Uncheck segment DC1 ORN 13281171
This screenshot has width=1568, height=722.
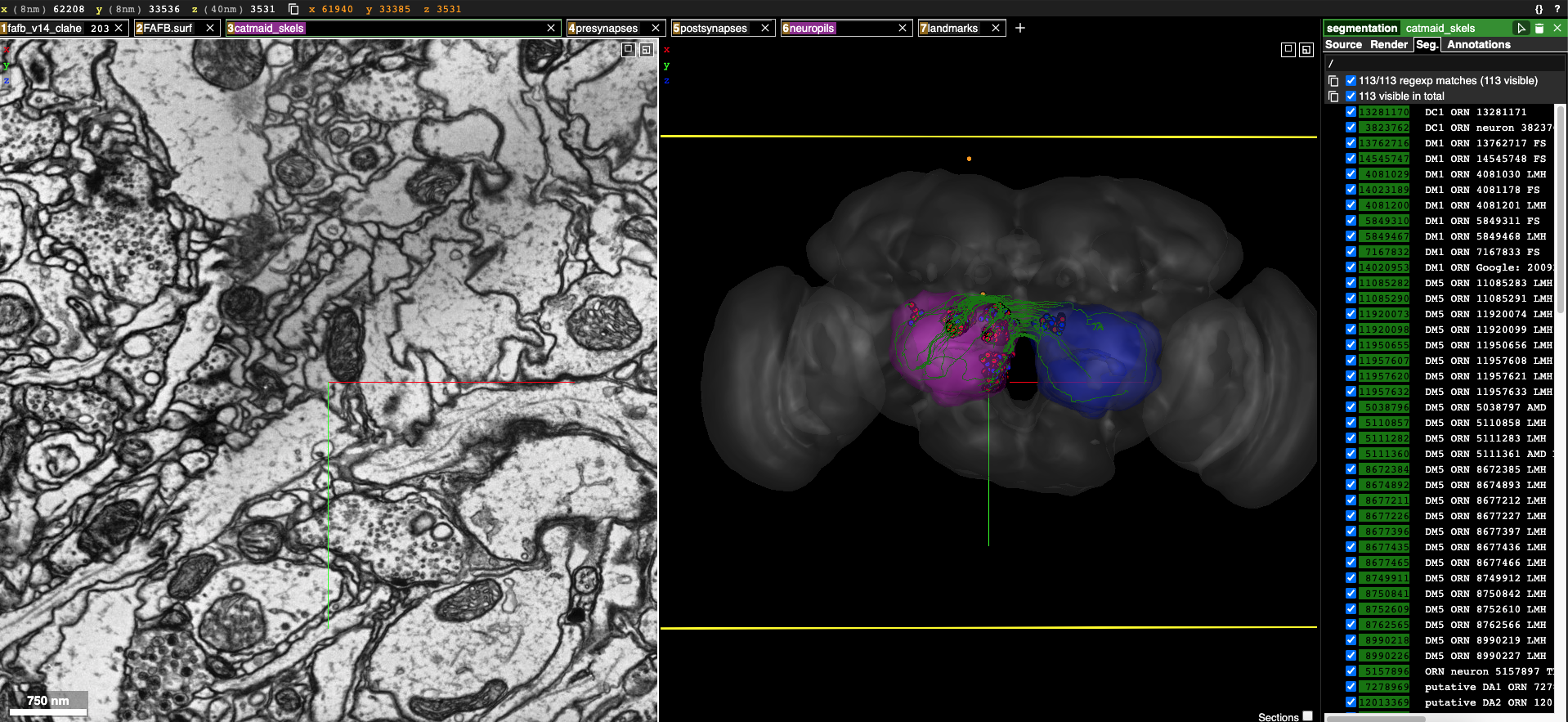coord(1351,112)
